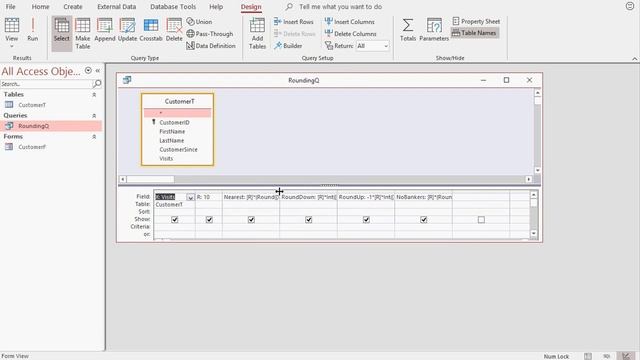This screenshot has width=640, height=360.
Task: Expand the View button dropdown arrow
Action: pyautogui.click(x=11, y=46)
